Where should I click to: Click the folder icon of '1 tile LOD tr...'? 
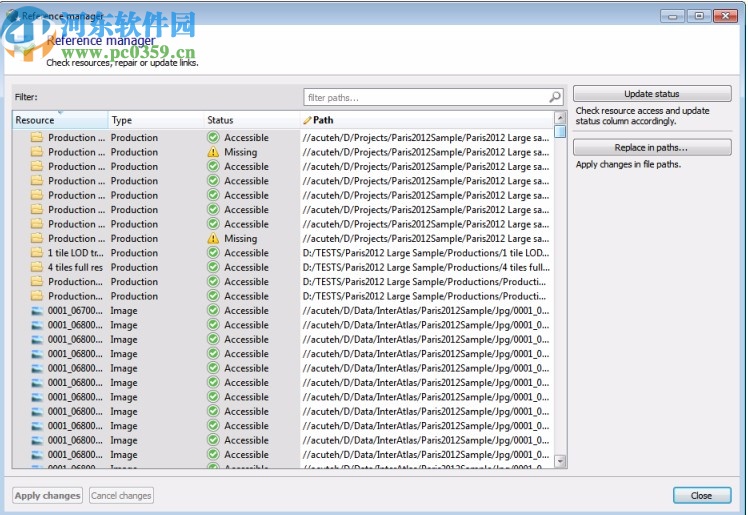[37, 253]
